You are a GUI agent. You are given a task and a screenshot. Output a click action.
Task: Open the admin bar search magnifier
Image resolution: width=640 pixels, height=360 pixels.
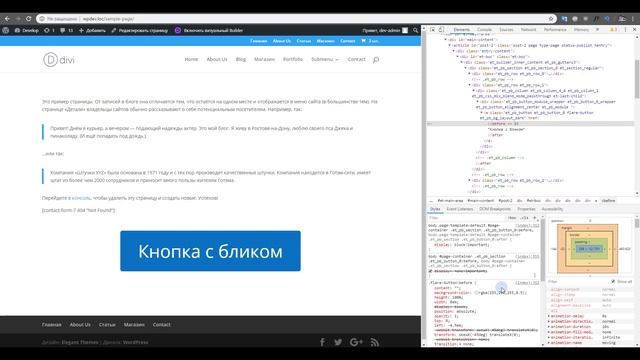pyautogui.click(x=415, y=30)
